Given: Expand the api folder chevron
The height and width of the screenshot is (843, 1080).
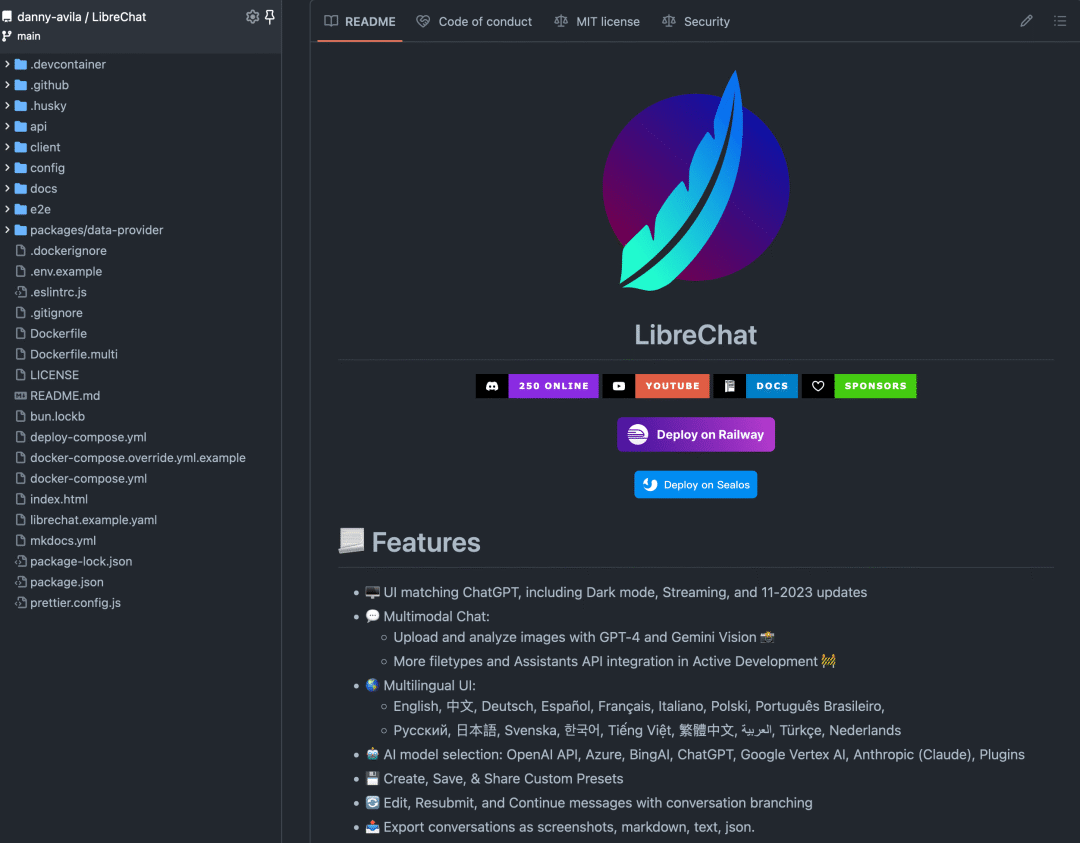Looking at the screenshot, I should [x=7, y=126].
